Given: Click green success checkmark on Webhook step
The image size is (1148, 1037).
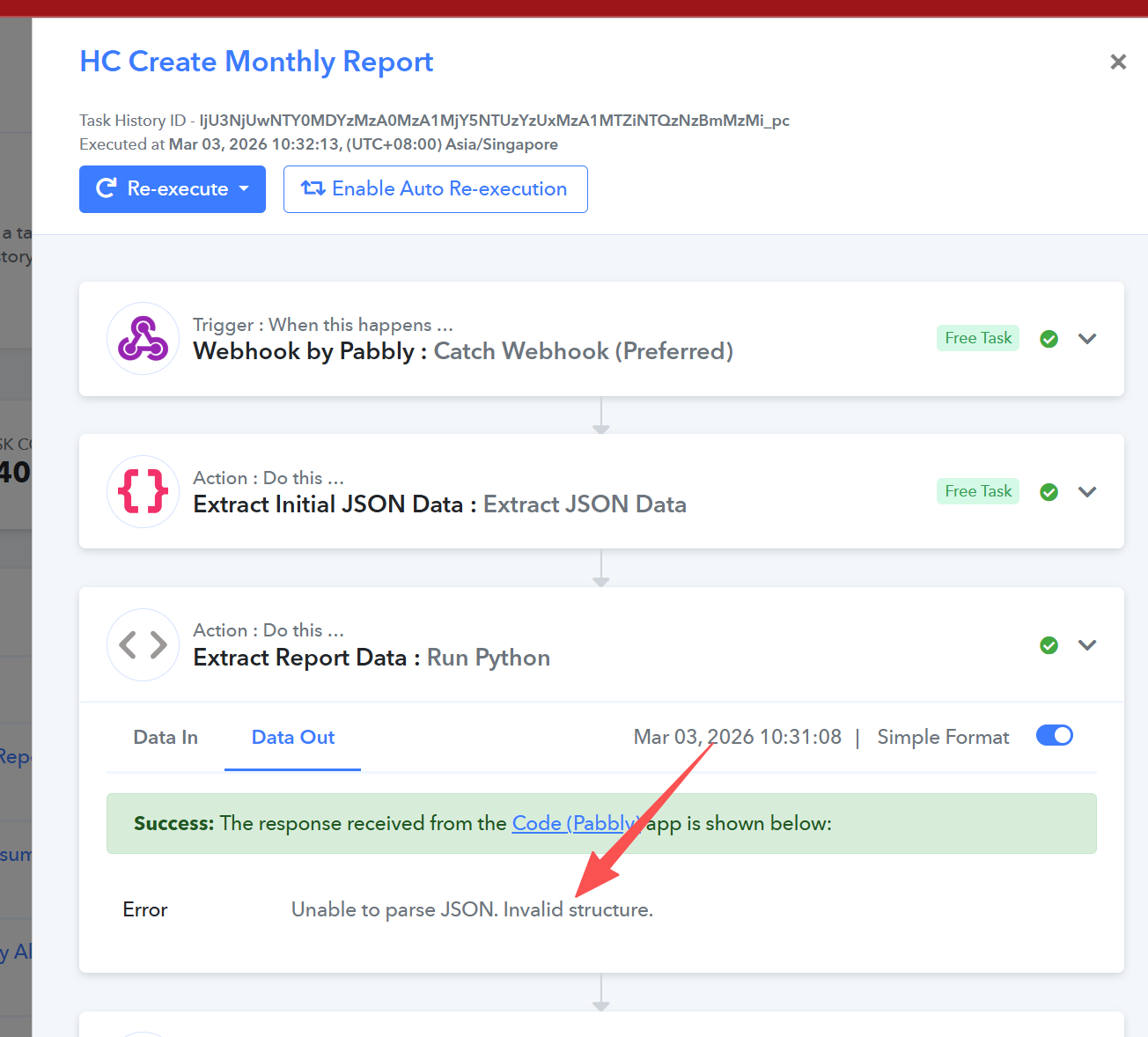Looking at the screenshot, I should [x=1049, y=339].
